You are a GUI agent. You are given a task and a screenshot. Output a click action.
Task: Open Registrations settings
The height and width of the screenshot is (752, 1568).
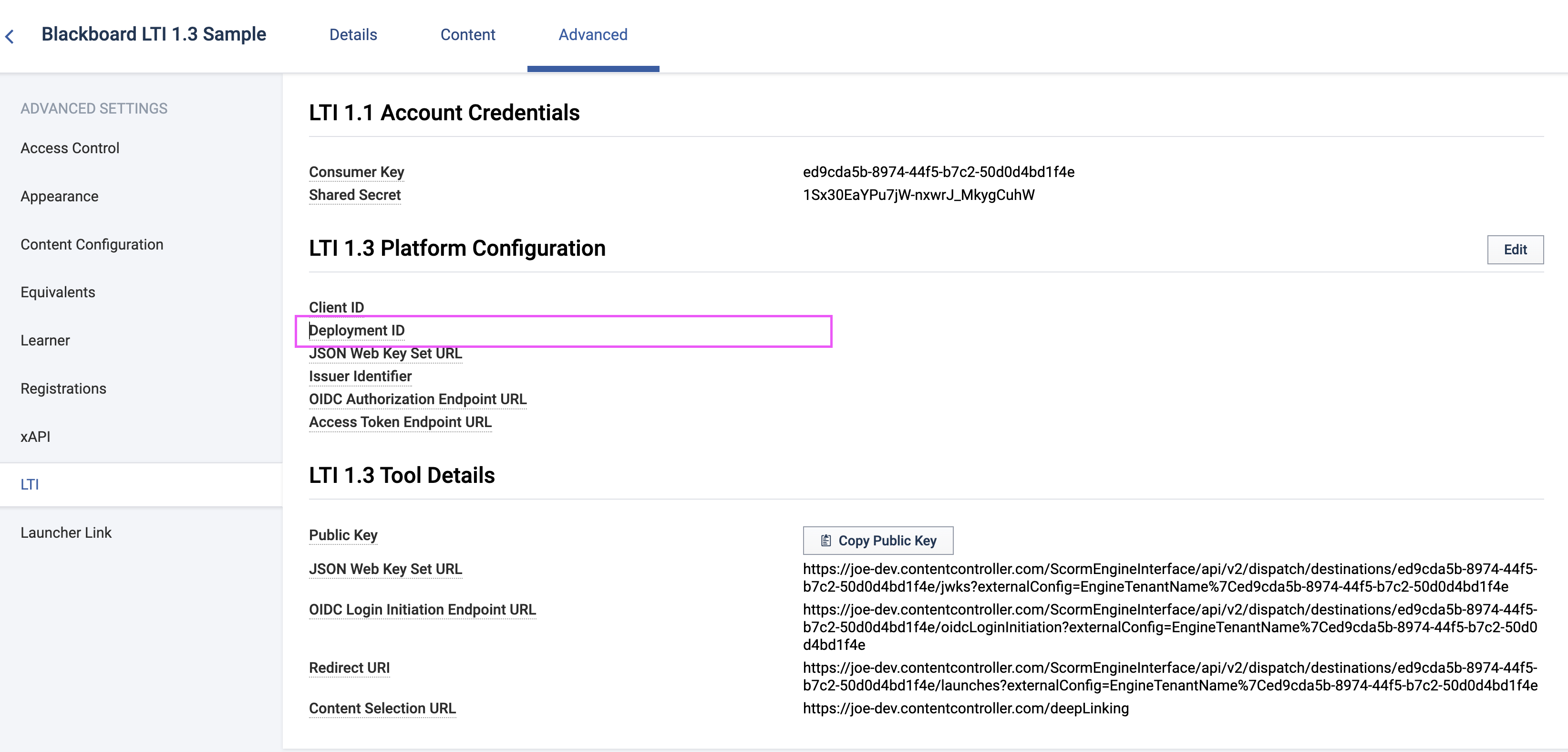coord(63,388)
